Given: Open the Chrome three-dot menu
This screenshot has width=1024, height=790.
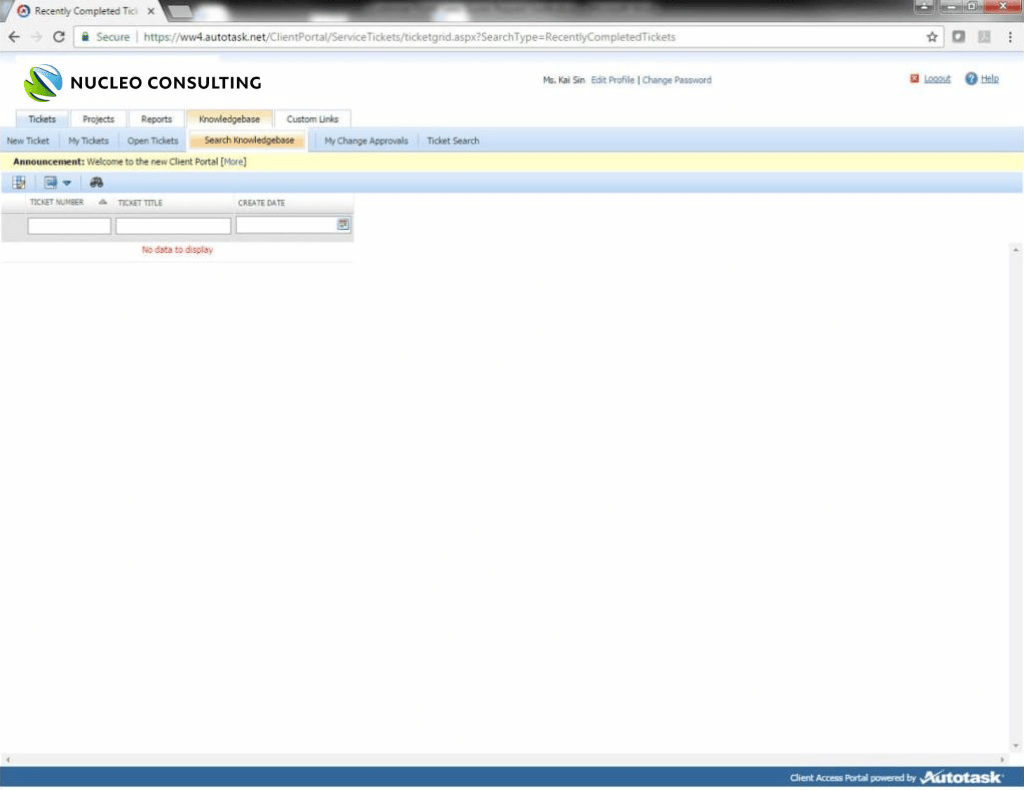Looking at the screenshot, I should [1008, 37].
